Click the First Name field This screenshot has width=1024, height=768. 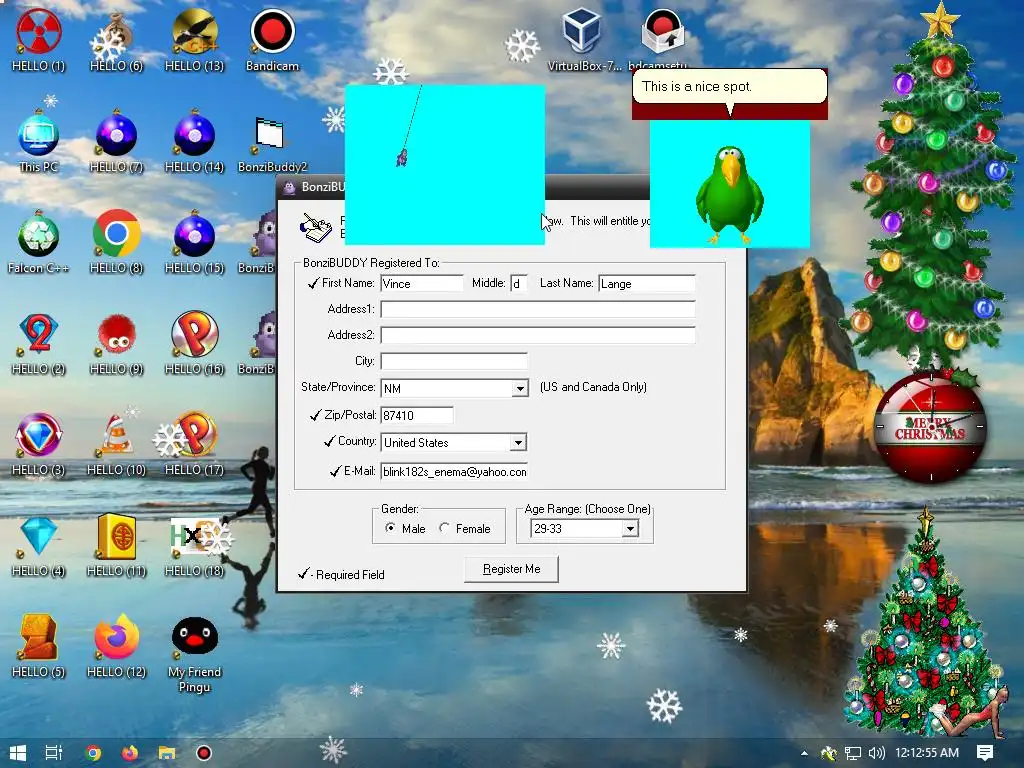tap(422, 283)
